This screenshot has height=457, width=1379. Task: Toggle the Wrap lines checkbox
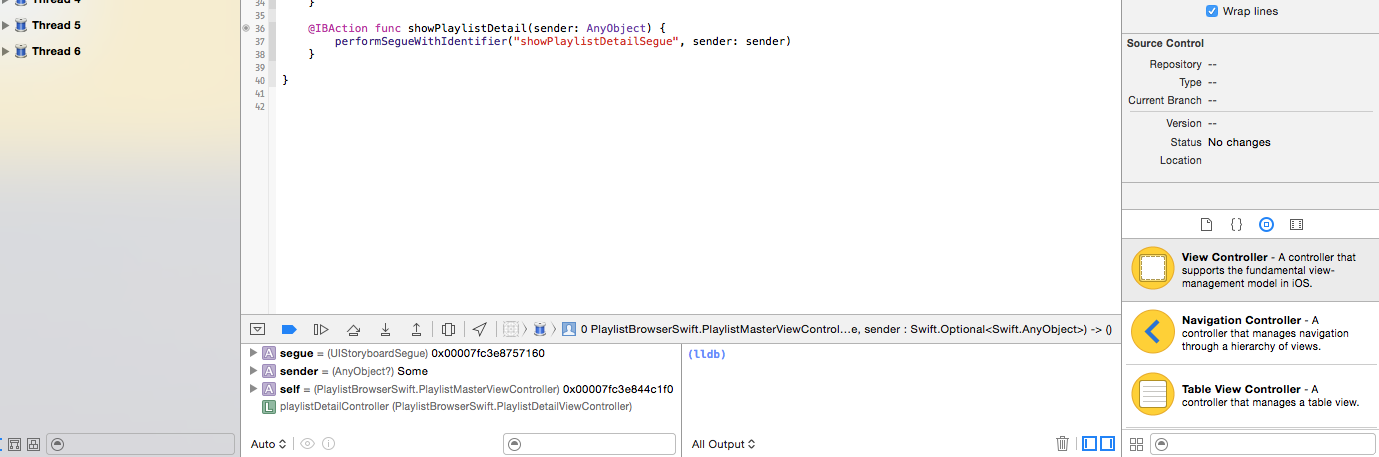coord(1212,11)
